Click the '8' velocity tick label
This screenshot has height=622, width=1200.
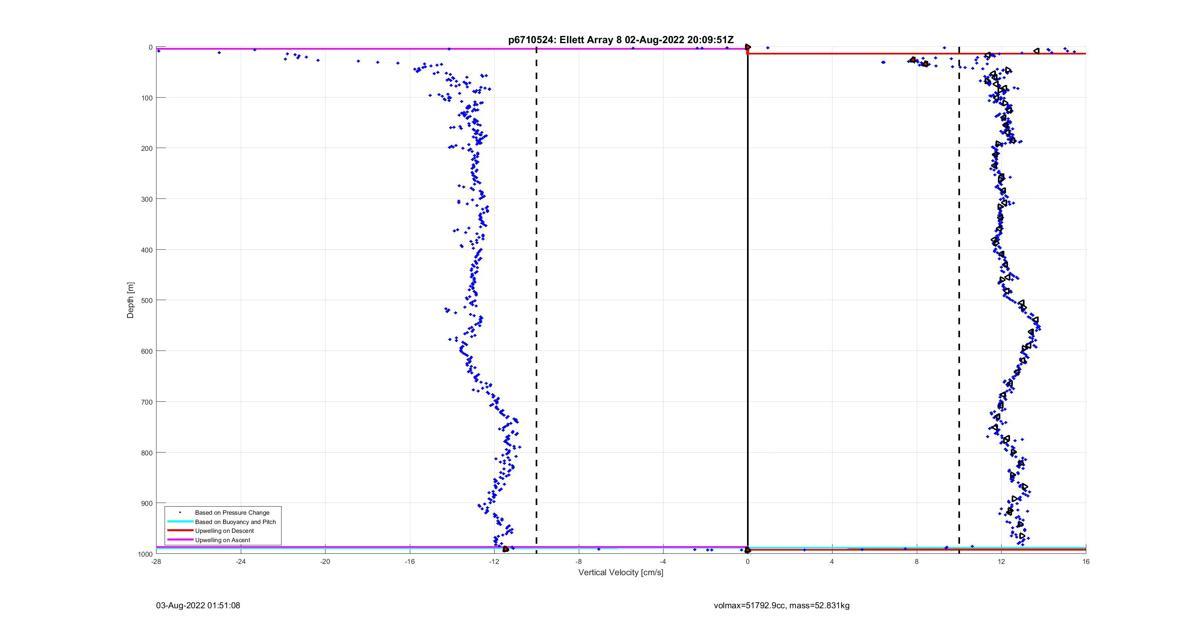coord(917,561)
